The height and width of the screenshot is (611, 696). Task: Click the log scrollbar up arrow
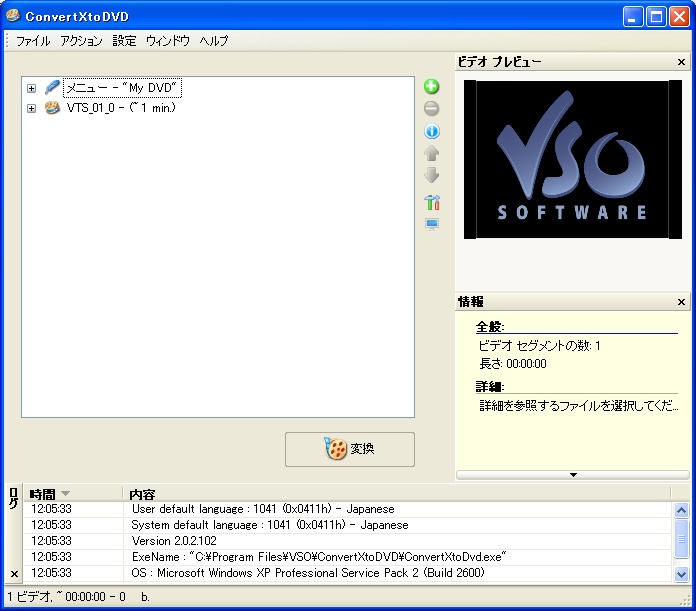[x=681, y=510]
